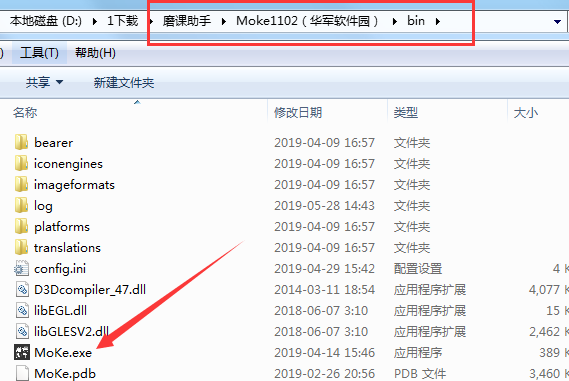Click MoKe.pdb's type PDB 文件
Image resolution: width=569 pixels, height=381 pixels.
[x=420, y=374]
